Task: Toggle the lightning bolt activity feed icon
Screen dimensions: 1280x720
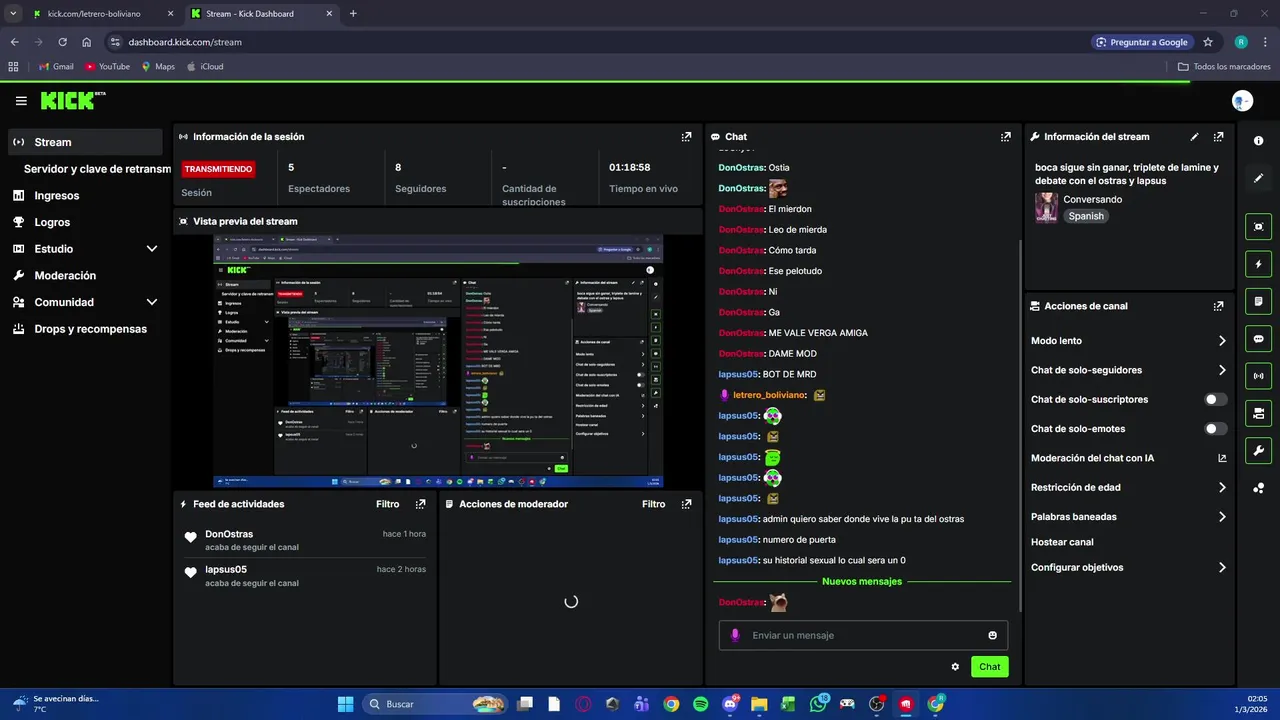Action: coord(1258,264)
